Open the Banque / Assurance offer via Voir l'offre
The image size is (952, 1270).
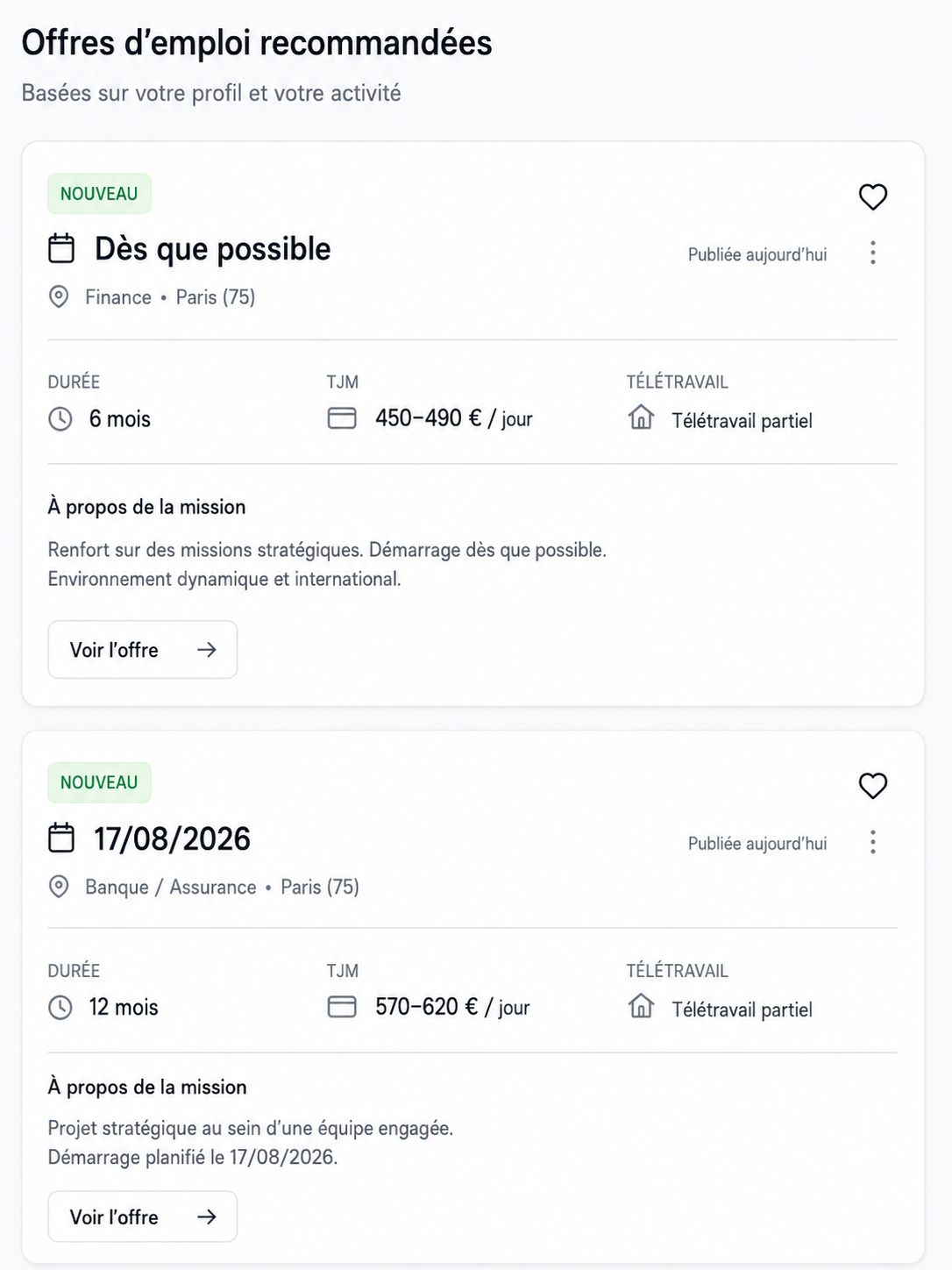click(x=143, y=1216)
